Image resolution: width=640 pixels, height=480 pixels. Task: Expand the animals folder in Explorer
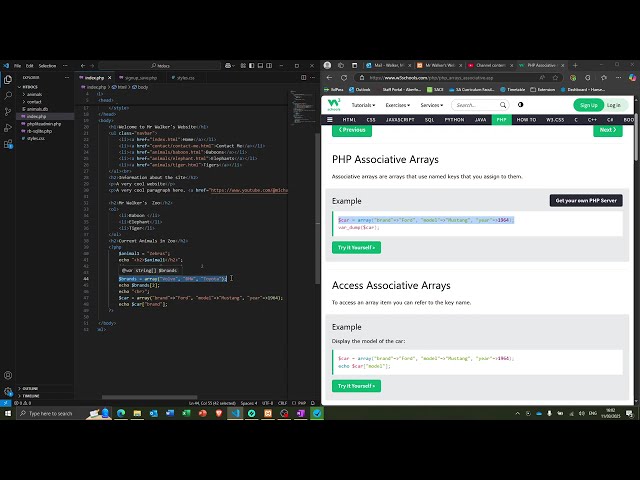coord(34,94)
